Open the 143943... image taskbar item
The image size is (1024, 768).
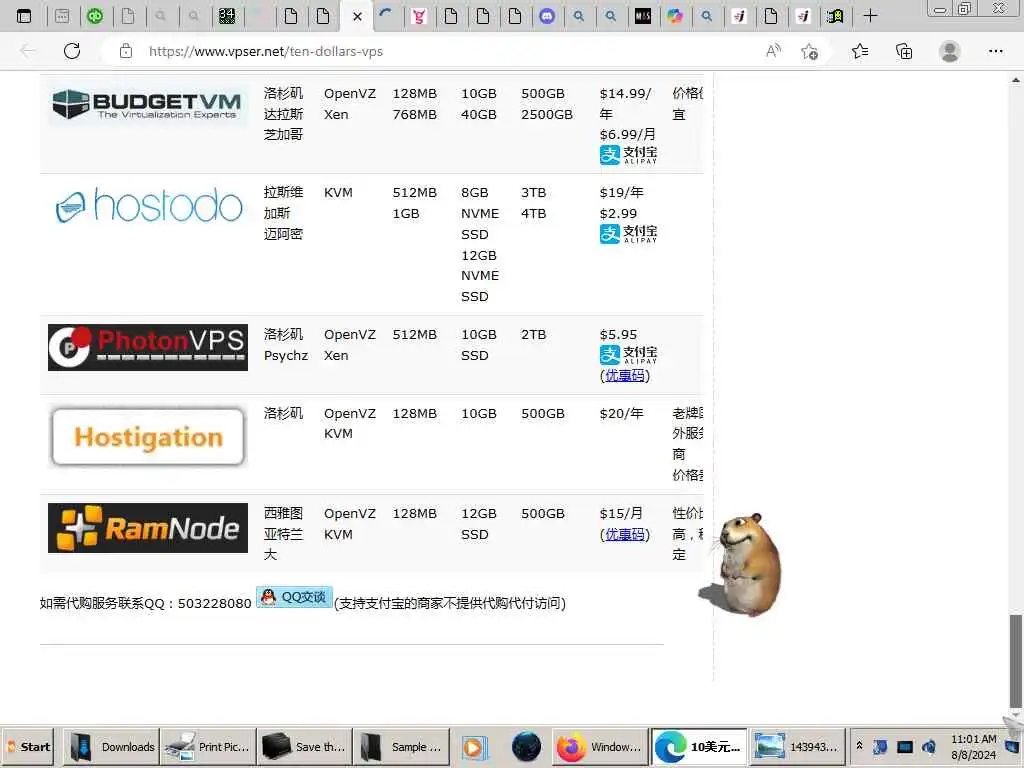tap(797, 747)
